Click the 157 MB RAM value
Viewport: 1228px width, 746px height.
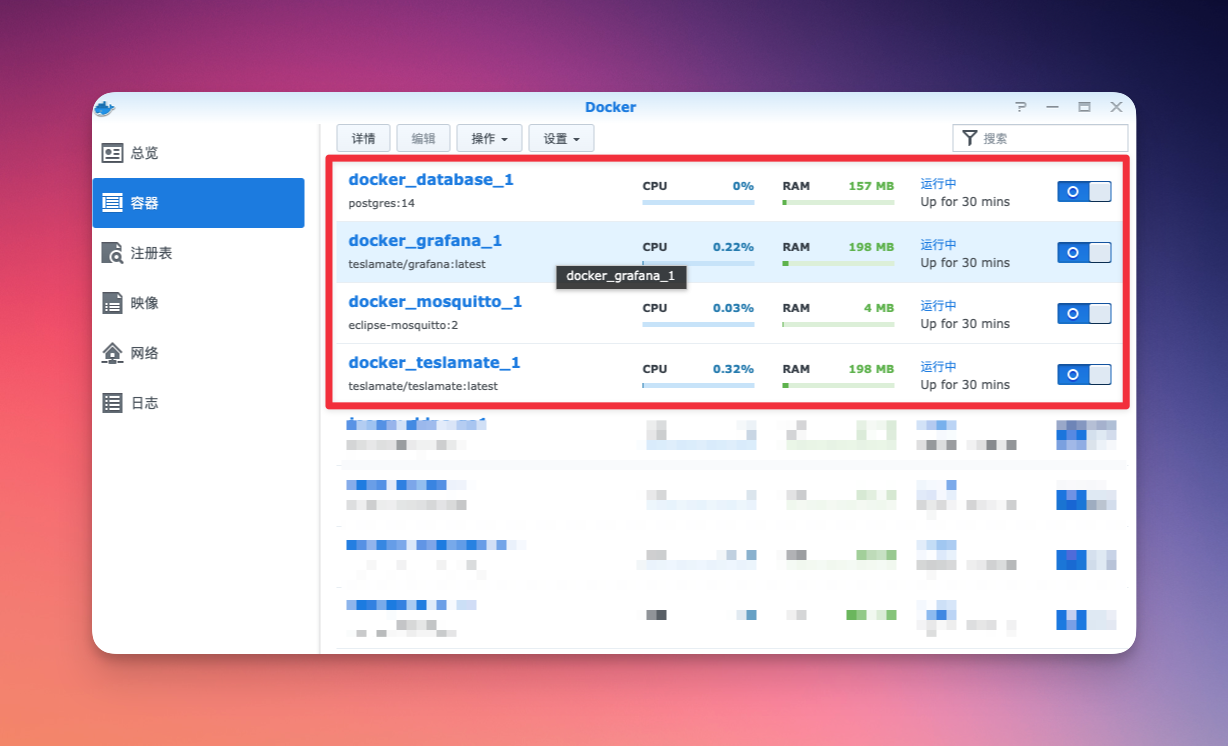click(x=871, y=186)
